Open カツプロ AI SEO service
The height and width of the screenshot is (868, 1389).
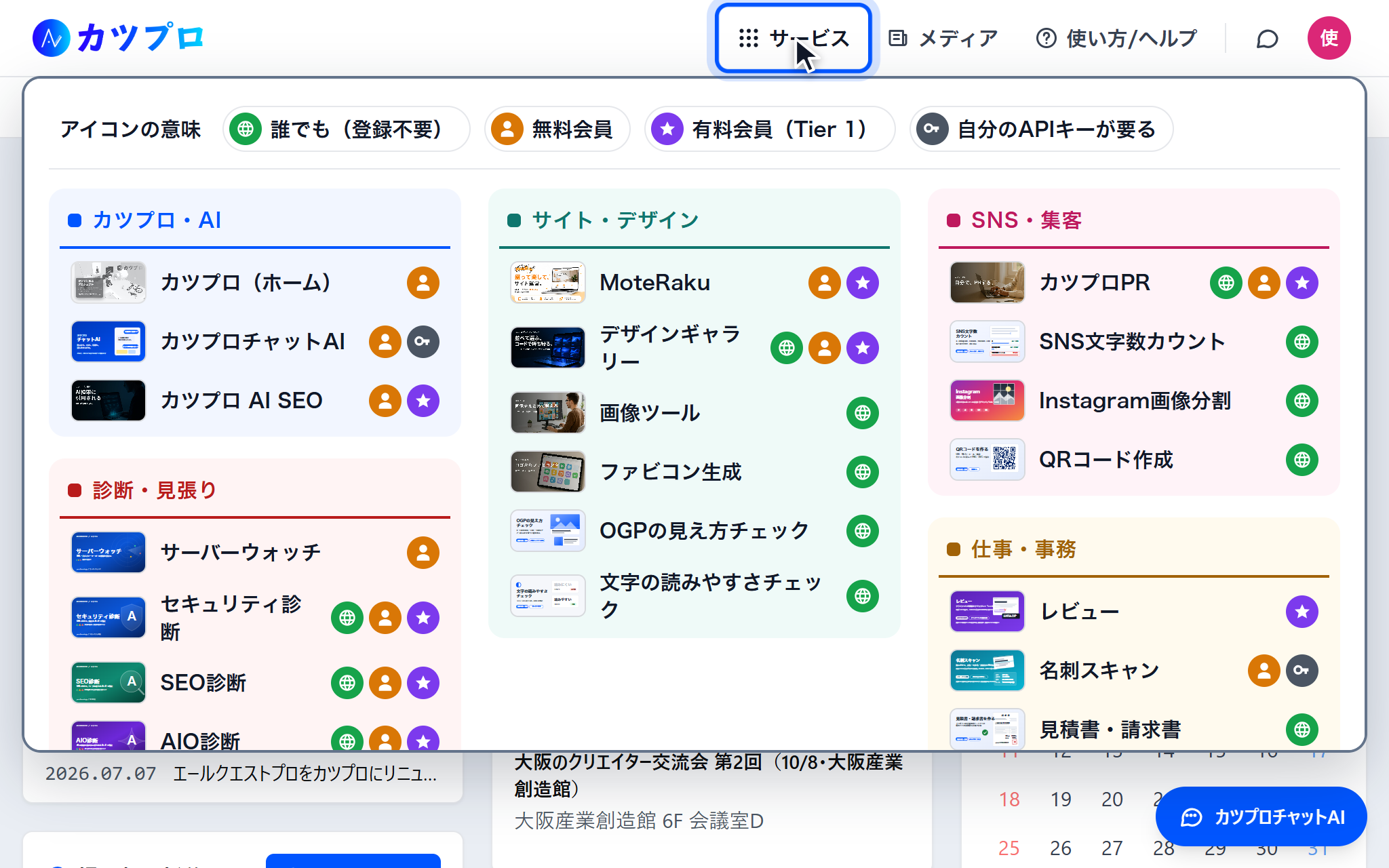pos(255,401)
